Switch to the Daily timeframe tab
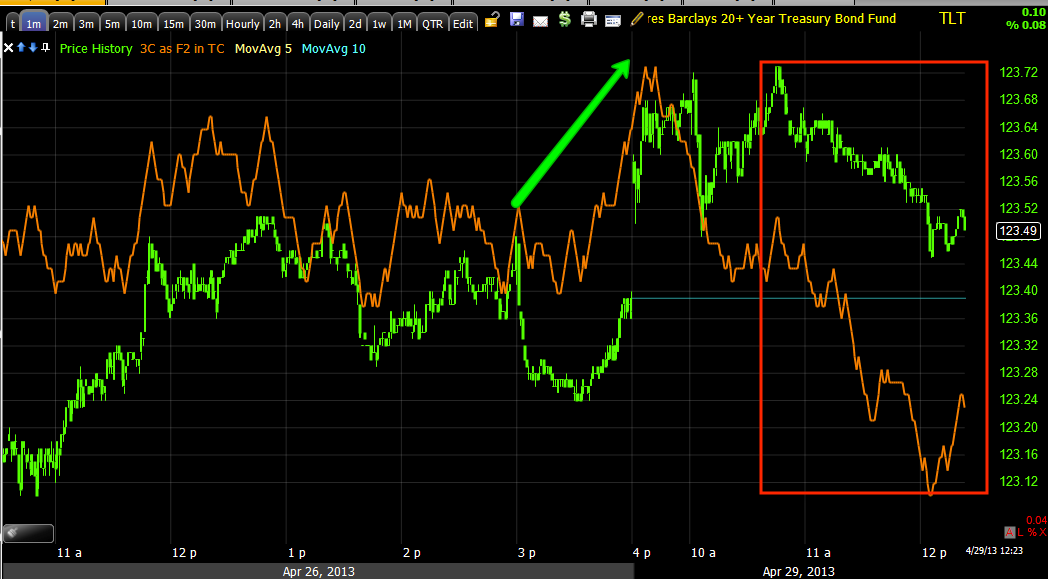The height and width of the screenshot is (579, 1048). click(326, 23)
